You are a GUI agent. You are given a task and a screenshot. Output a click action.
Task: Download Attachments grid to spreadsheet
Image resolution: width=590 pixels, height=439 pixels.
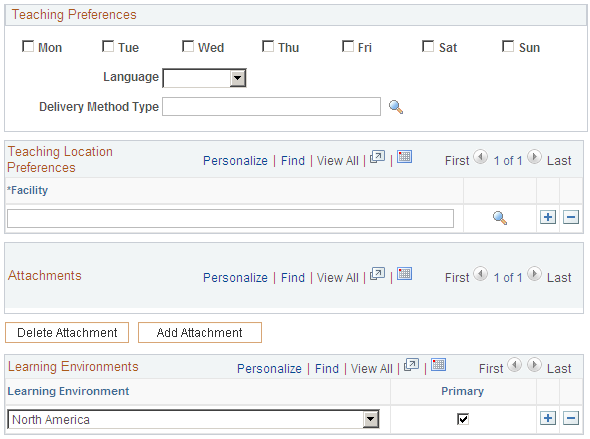click(405, 273)
